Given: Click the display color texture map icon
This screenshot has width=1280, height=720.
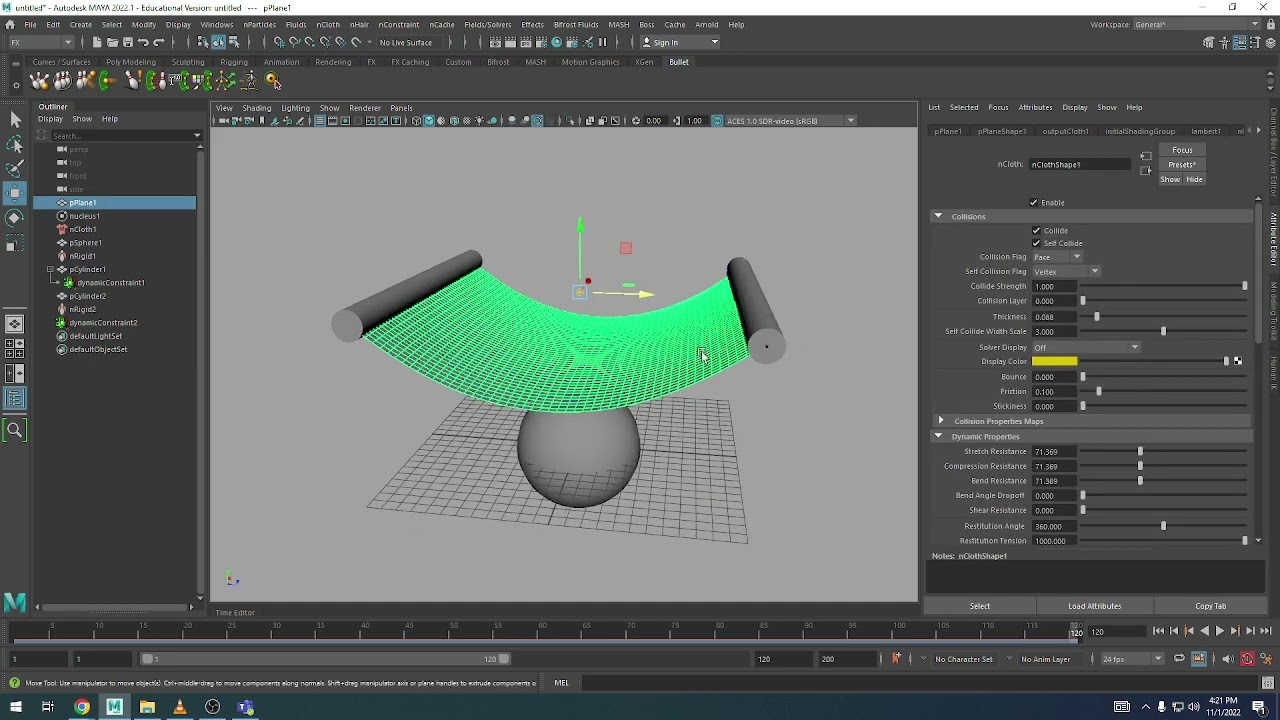Looking at the screenshot, I should pos(1237,361).
